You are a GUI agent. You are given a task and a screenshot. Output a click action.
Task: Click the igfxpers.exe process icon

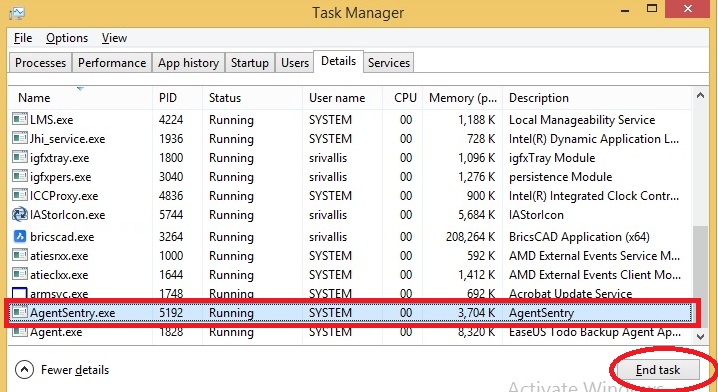tap(20, 176)
